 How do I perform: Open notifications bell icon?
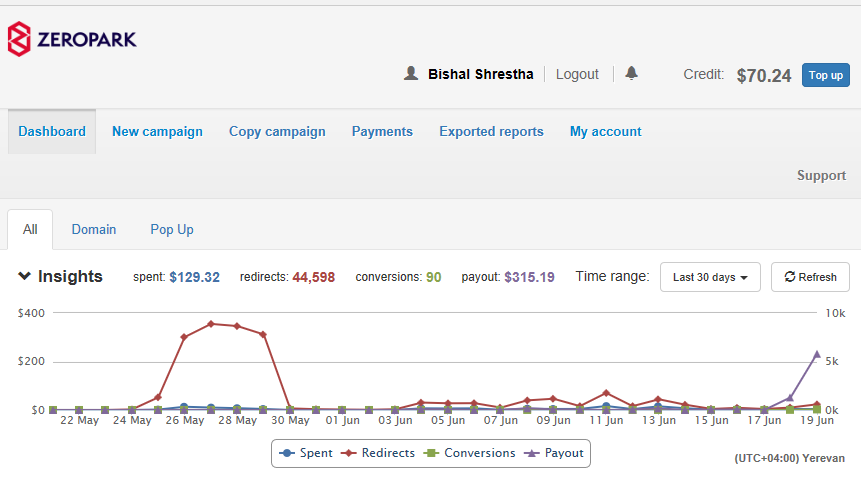click(x=631, y=73)
